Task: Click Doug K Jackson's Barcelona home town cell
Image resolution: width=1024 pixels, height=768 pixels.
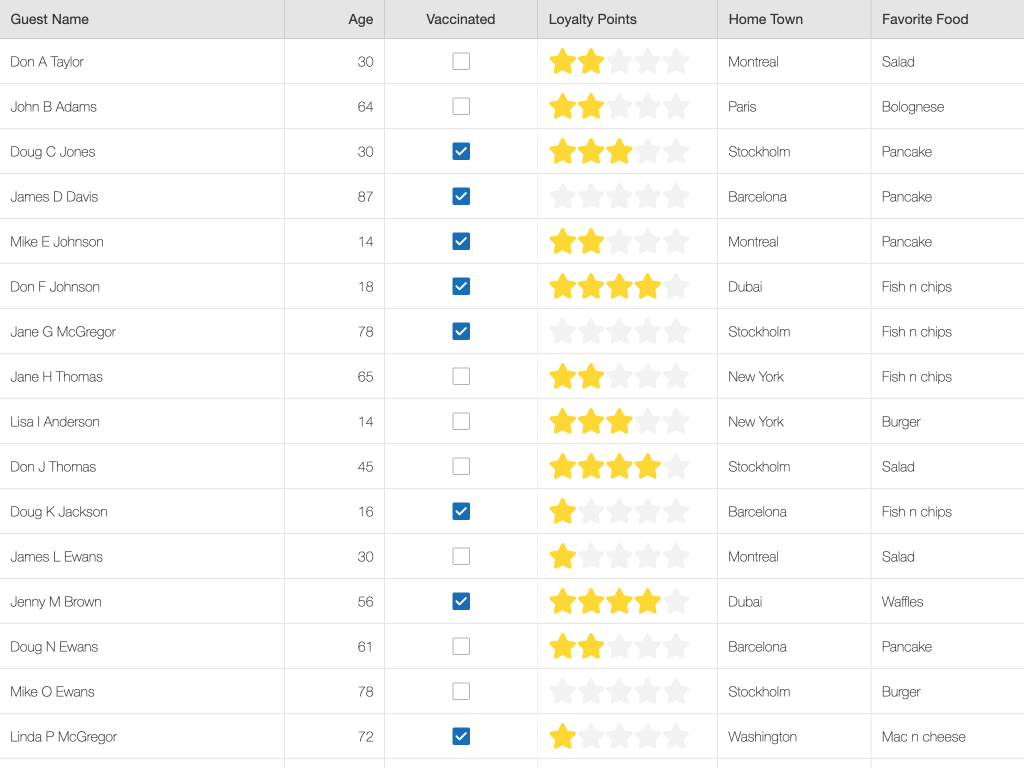Action: click(757, 512)
